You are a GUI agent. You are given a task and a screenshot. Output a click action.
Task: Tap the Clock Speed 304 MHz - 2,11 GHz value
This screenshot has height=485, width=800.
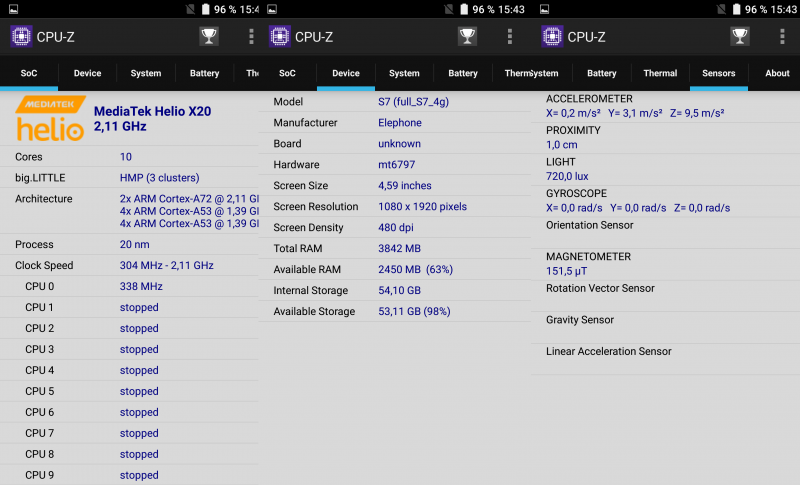(x=166, y=265)
